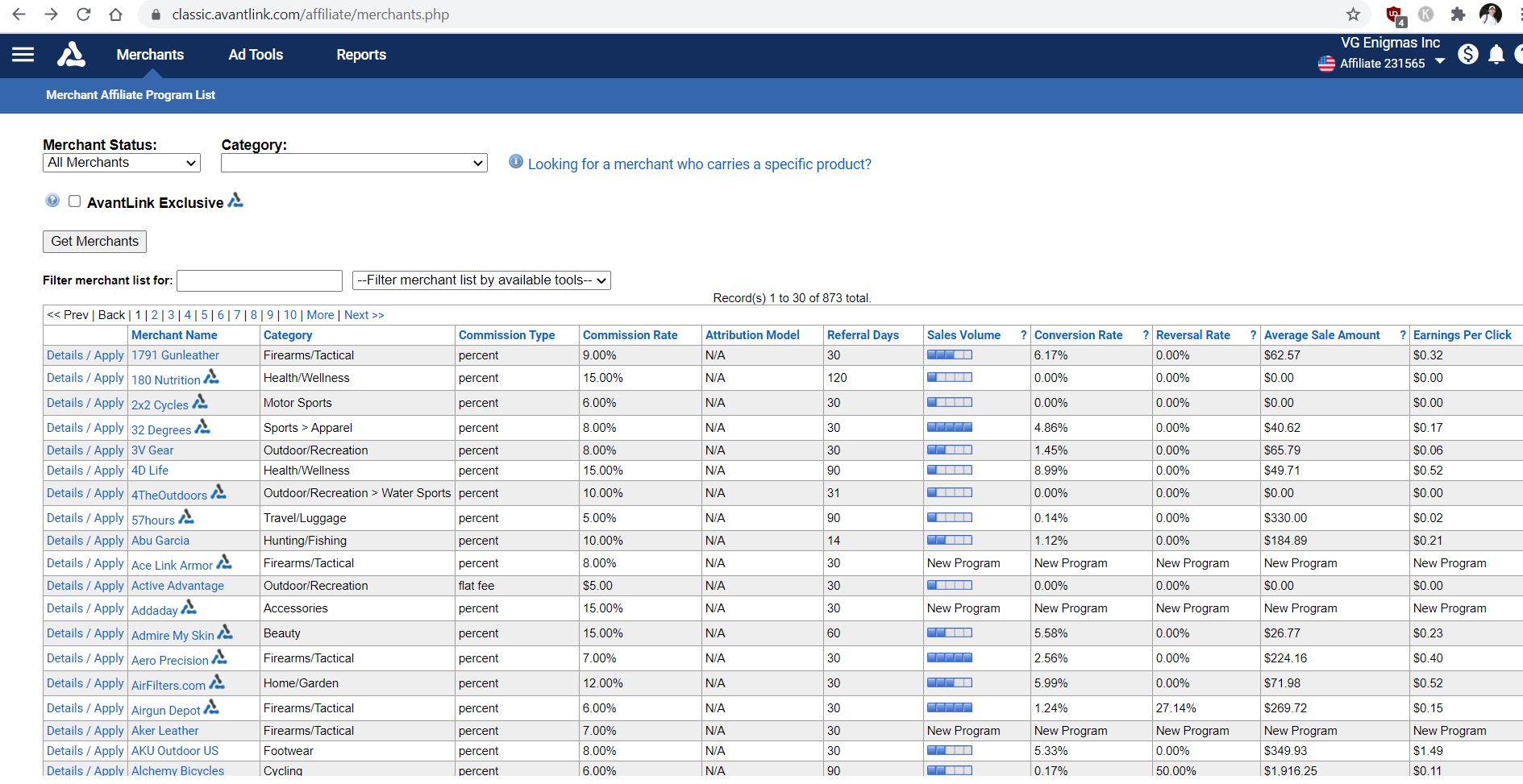Image resolution: width=1523 pixels, height=784 pixels.
Task: Click the exclusive icon beside AirFilters.com
Action: [x=217, y=682]
